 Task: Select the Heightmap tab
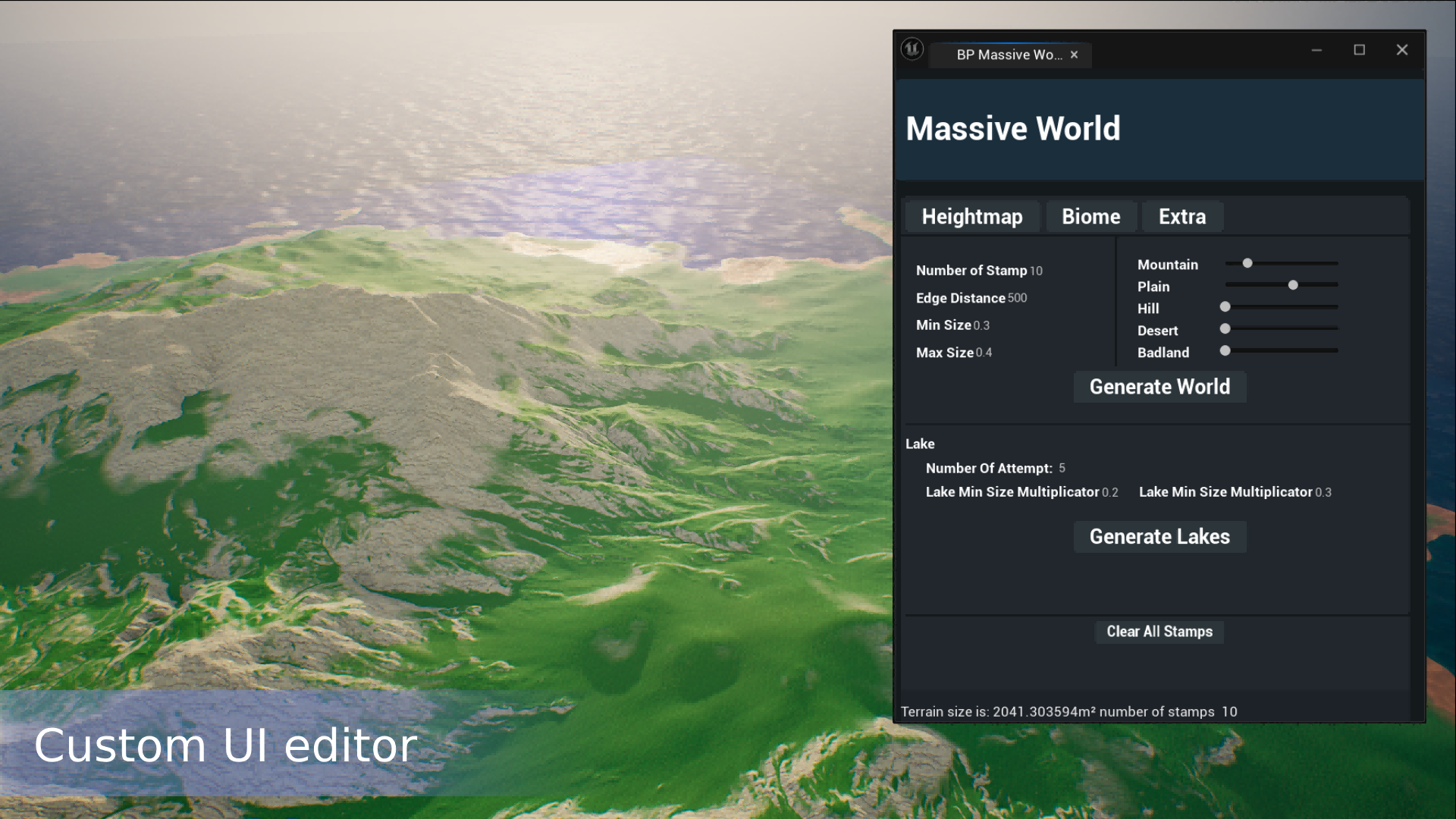(x=971, y=216)
